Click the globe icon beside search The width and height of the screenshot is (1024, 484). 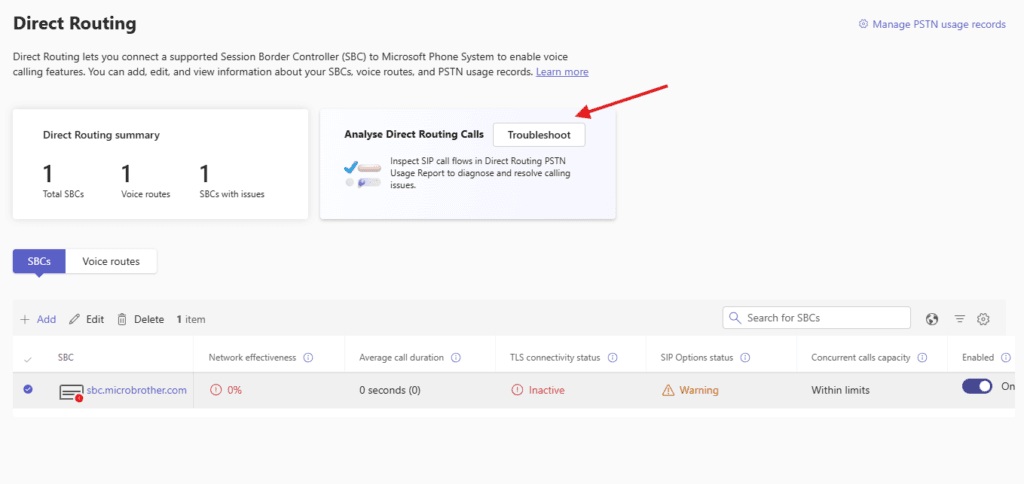point(932,319)
